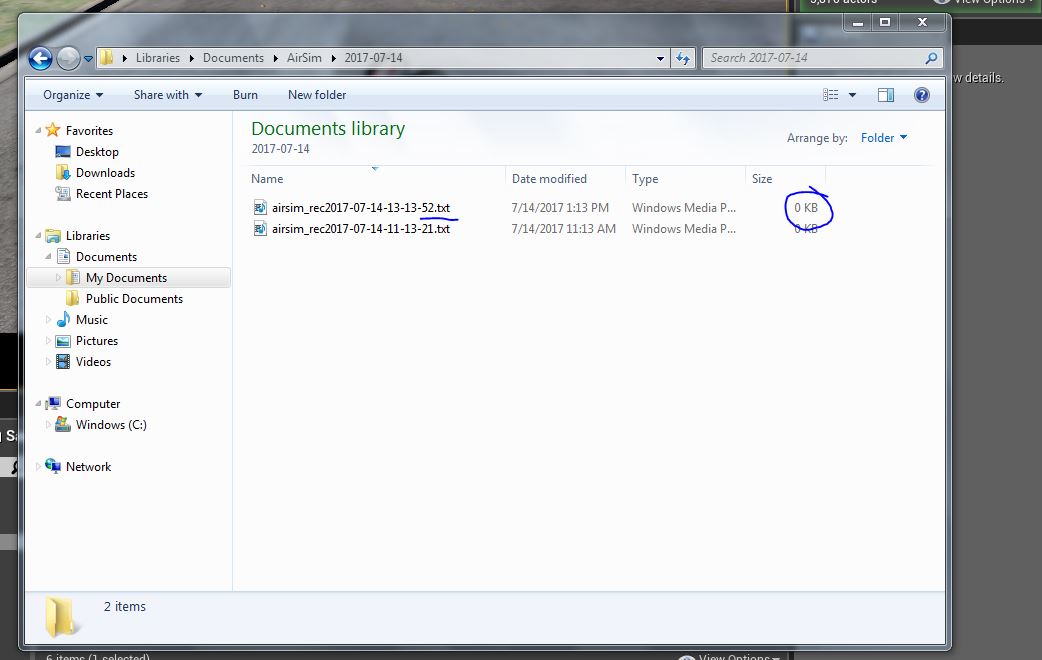The image size is (1042, 660).
Task: Click Burn in the toolbar
Action: 245,95
